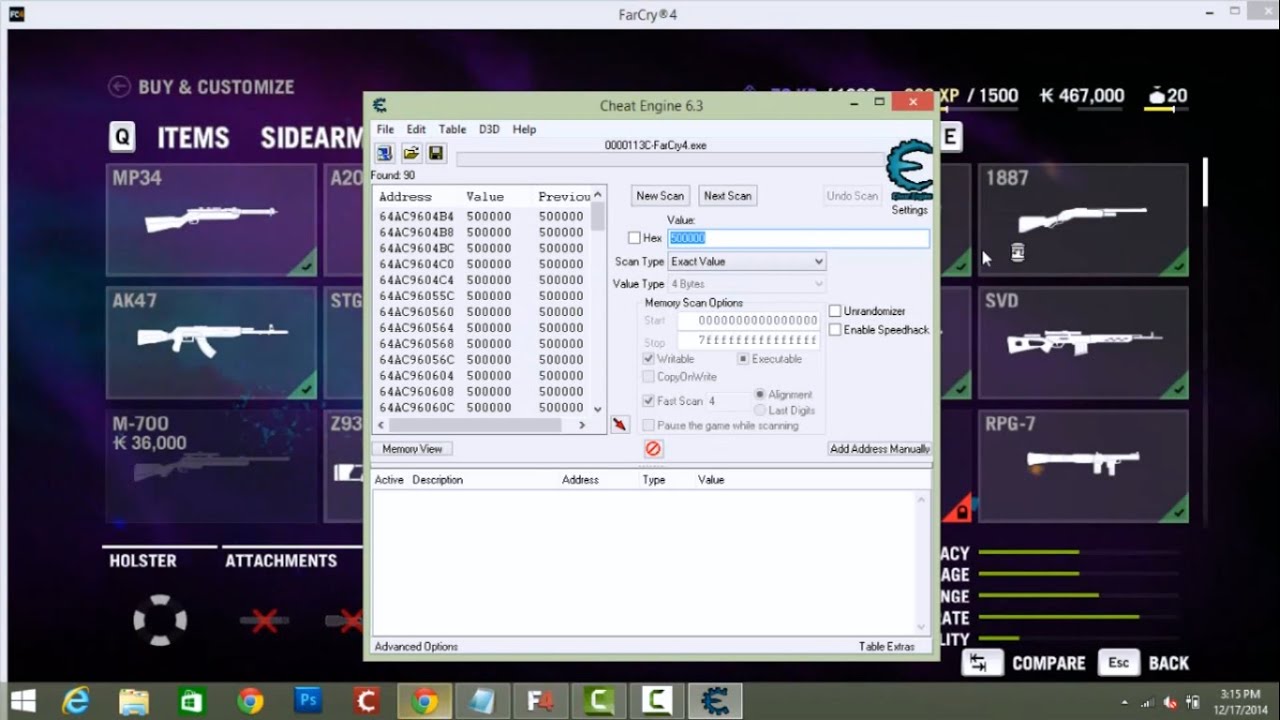The width and height of the screenshot is (1280, 720).
Task: Click the Compare swap icon
Action: click(980, 663)
